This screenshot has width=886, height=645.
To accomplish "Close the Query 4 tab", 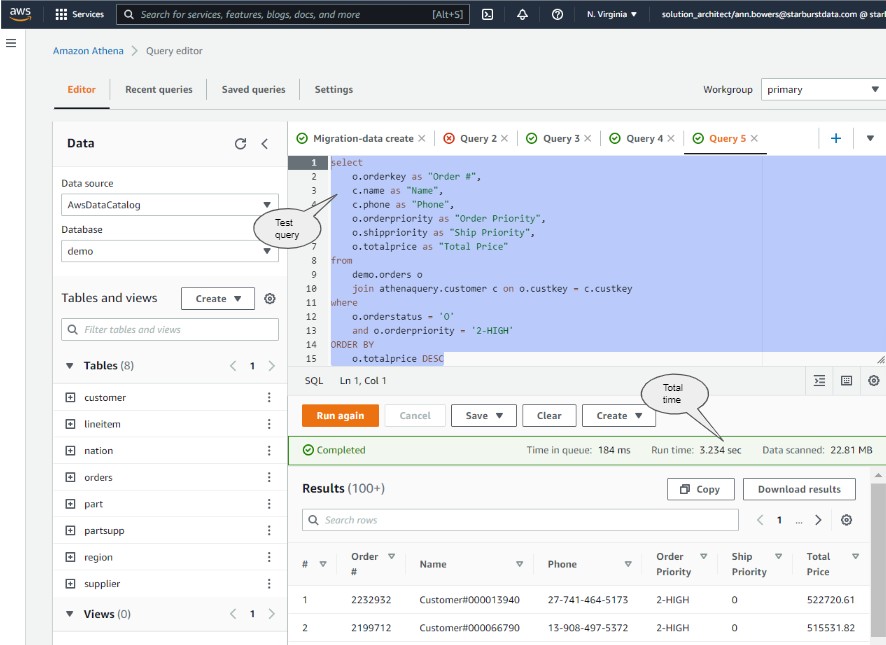I will (671, 138).
